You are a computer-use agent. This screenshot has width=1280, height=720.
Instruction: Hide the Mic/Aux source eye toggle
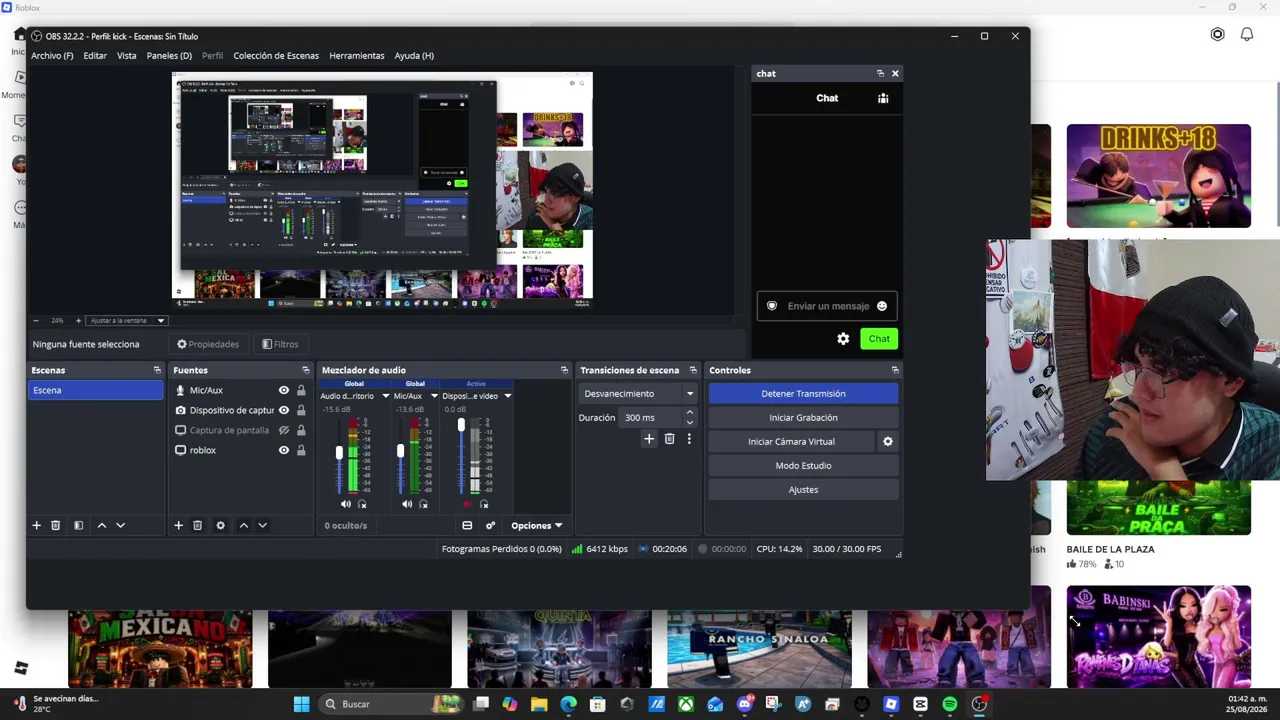tap(284, 390)
